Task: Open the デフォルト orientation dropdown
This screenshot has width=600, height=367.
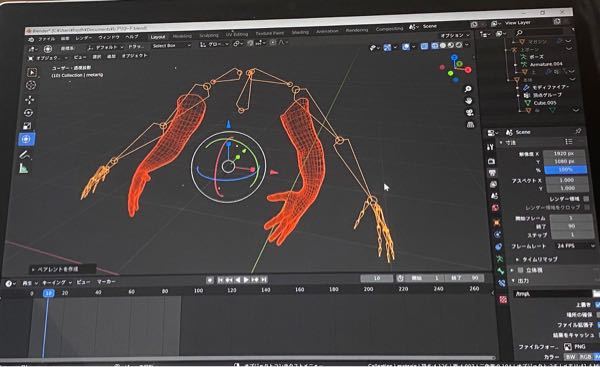Action: click(x=105, y=47)
